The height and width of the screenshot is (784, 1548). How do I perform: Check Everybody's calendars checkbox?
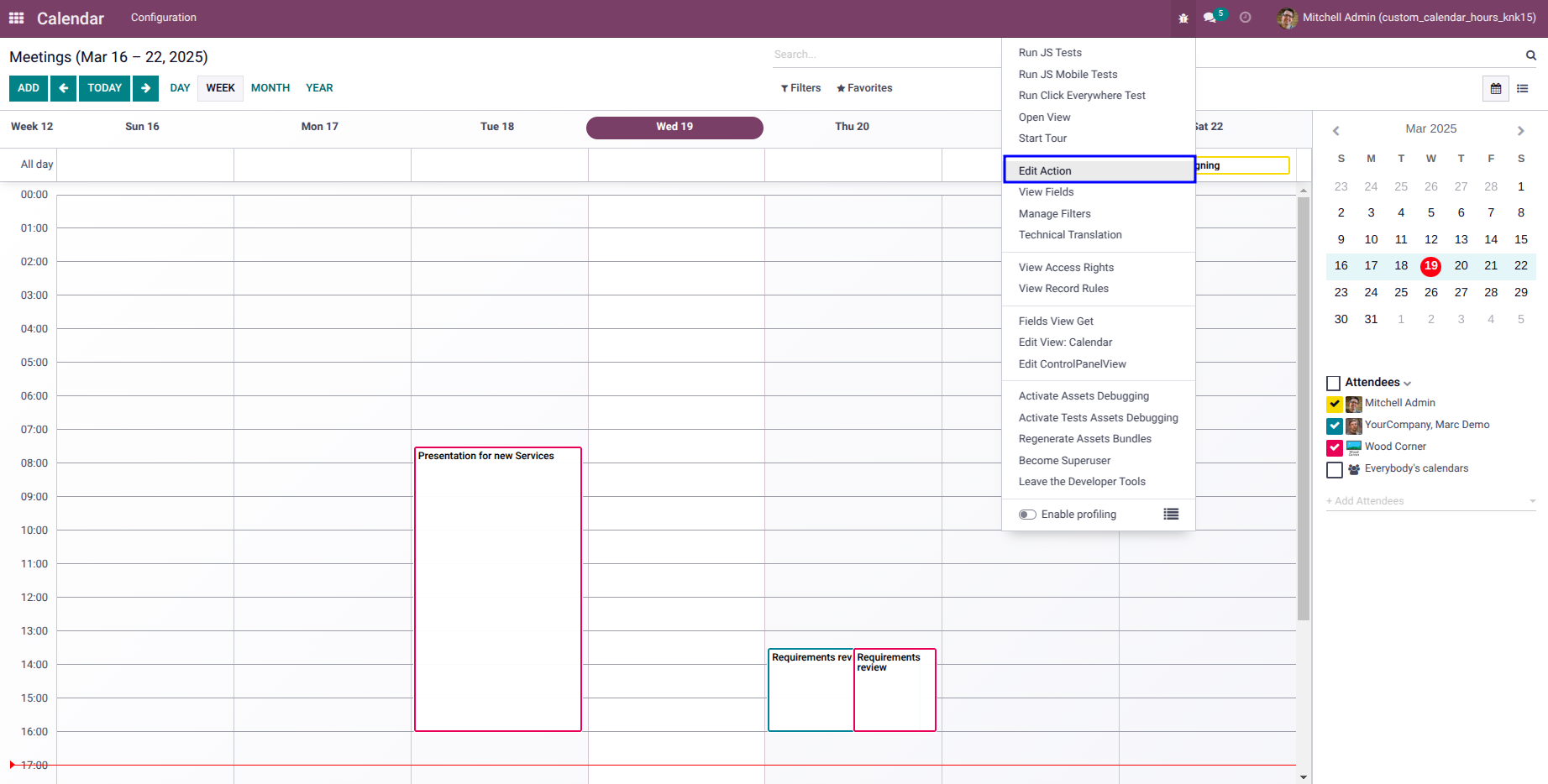(x=1335, y=469)
